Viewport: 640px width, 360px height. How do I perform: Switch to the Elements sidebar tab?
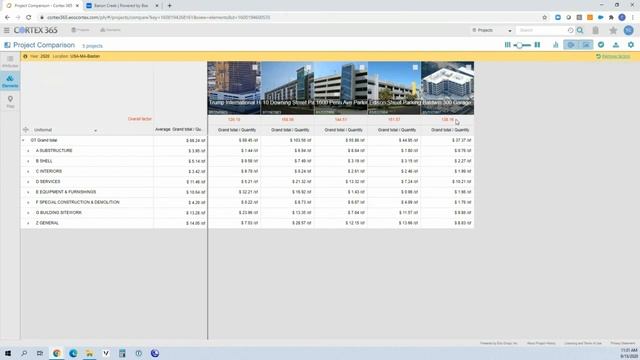(x=10, y=81)
